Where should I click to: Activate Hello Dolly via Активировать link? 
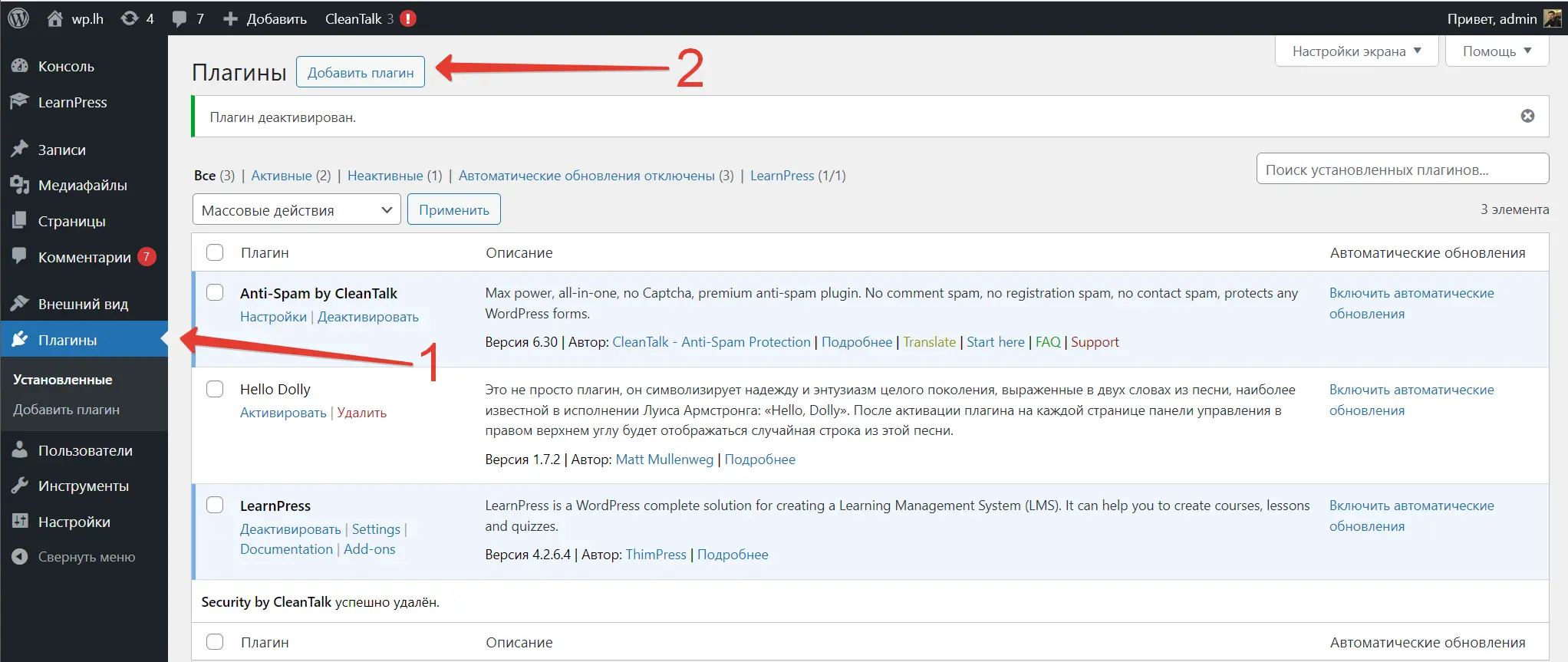point(283,413)
